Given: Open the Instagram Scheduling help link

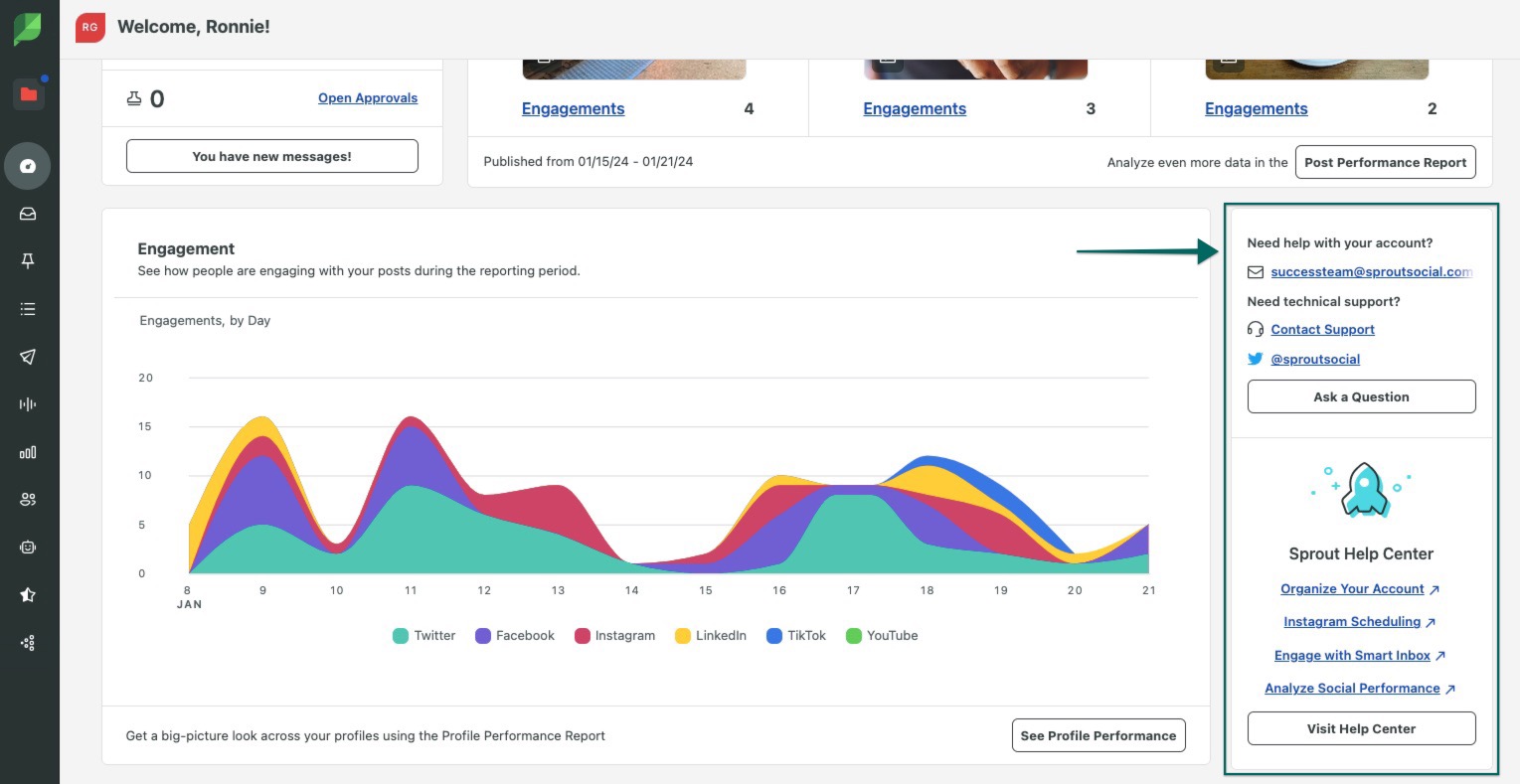Looking at the screenshot, I should click(x=1351, y=622).
